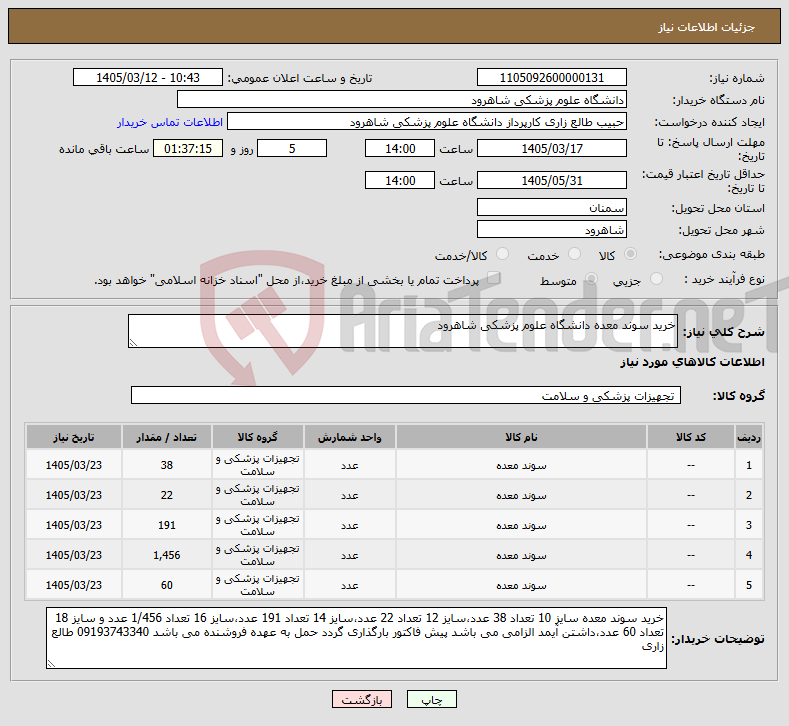Click the کد کالا column header

690,437
